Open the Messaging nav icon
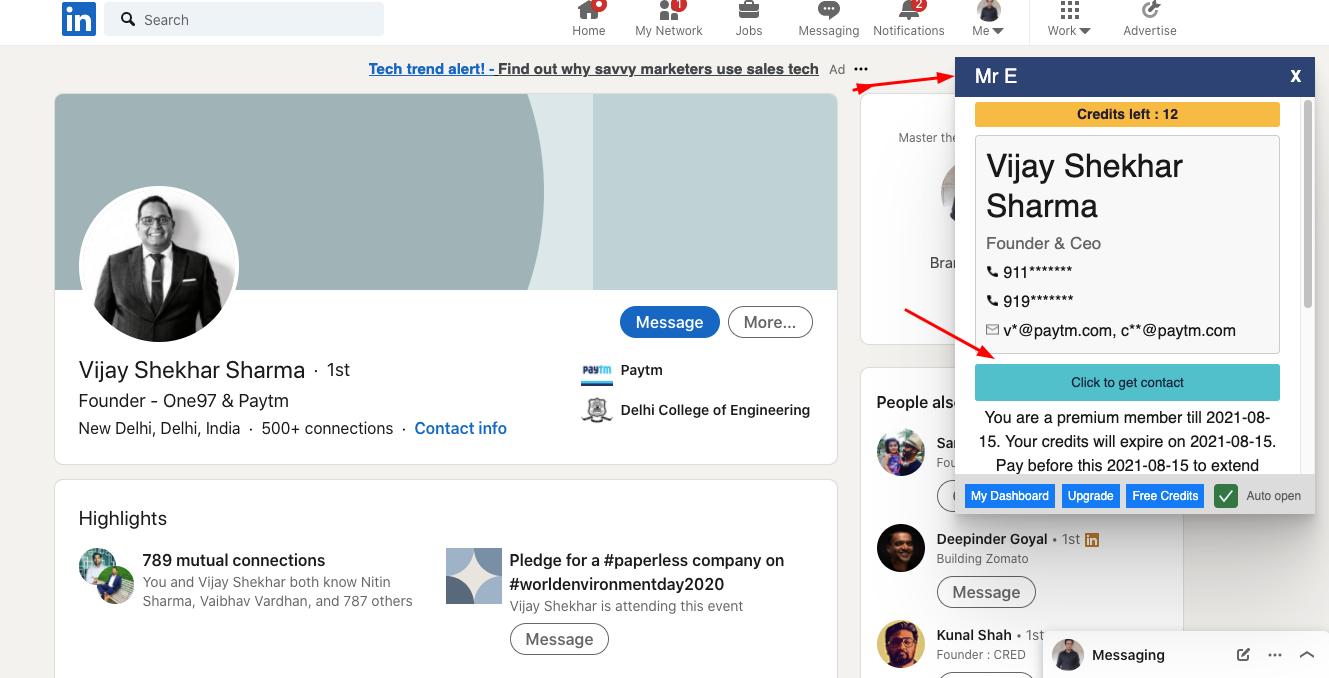This screenshot has height=678, width=1329. (x=829, y=10)
